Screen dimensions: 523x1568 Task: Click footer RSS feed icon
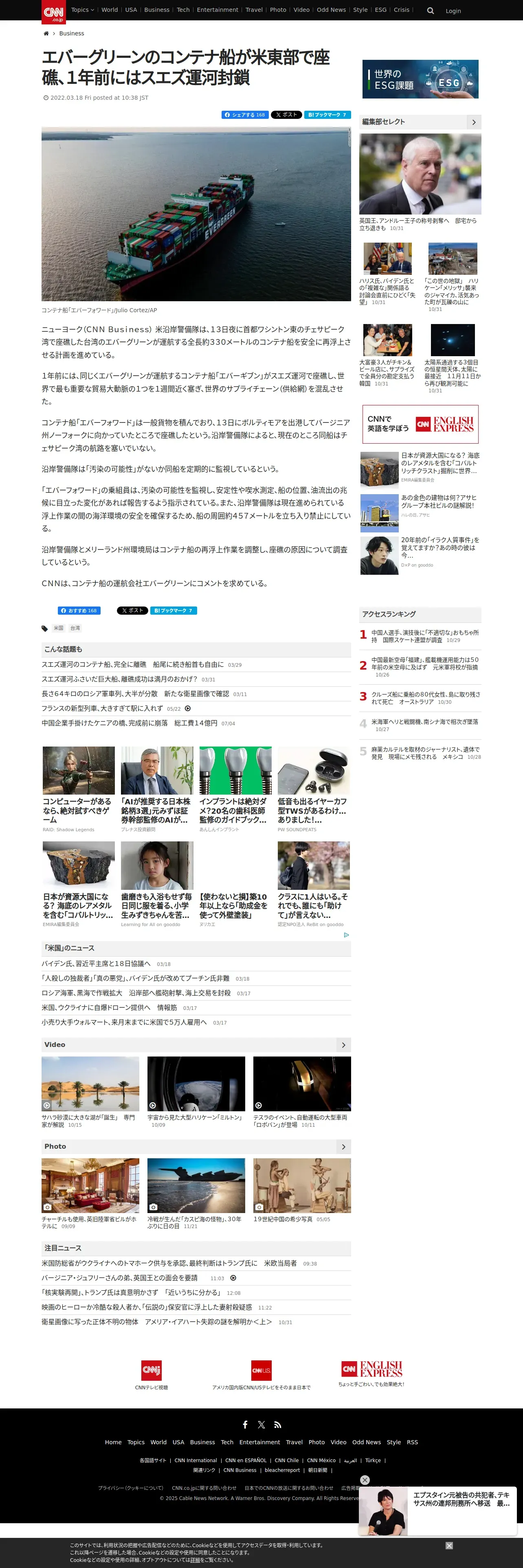pyautogui.click(x=278, y=1424)
